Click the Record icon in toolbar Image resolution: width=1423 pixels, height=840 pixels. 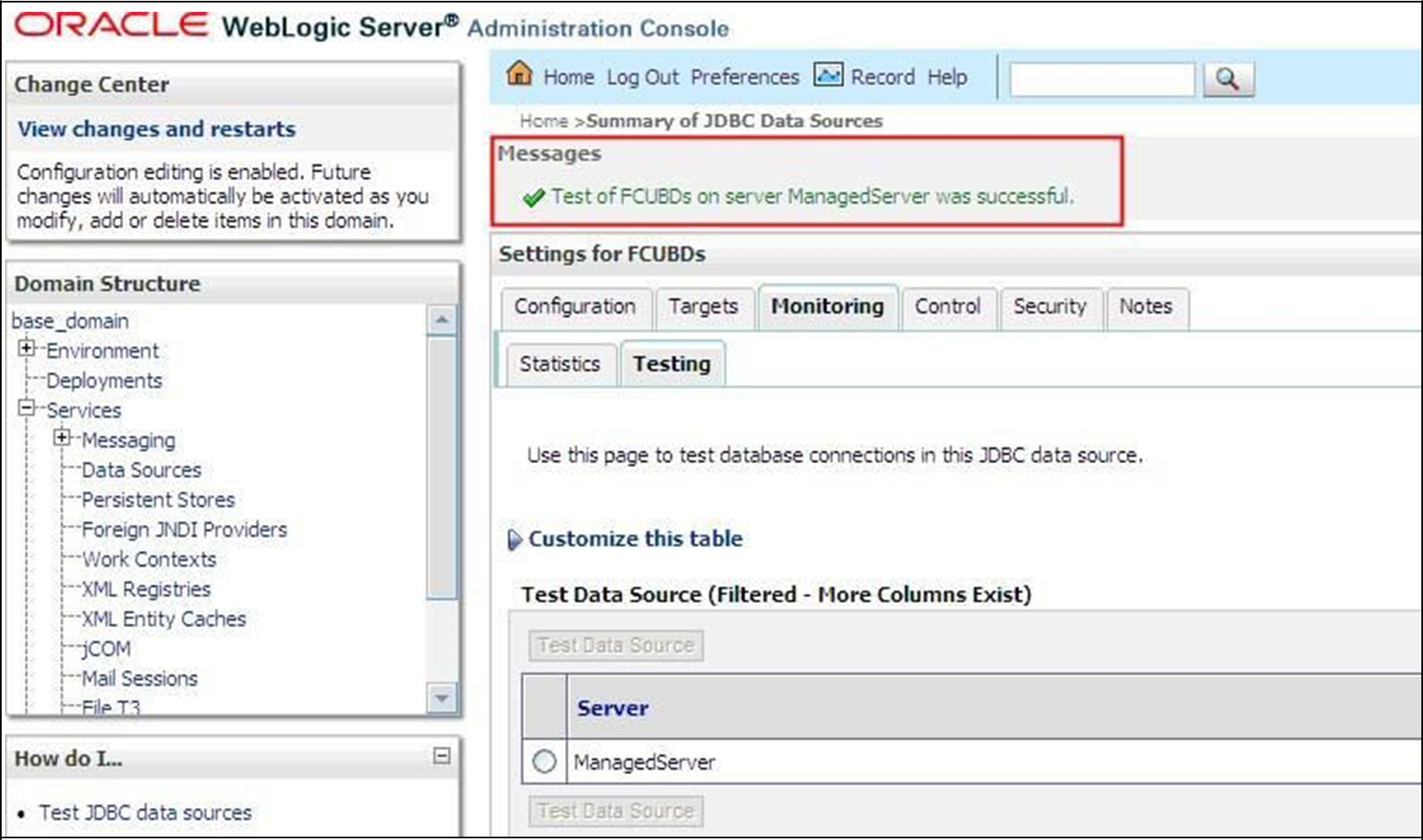pos(828,75)
